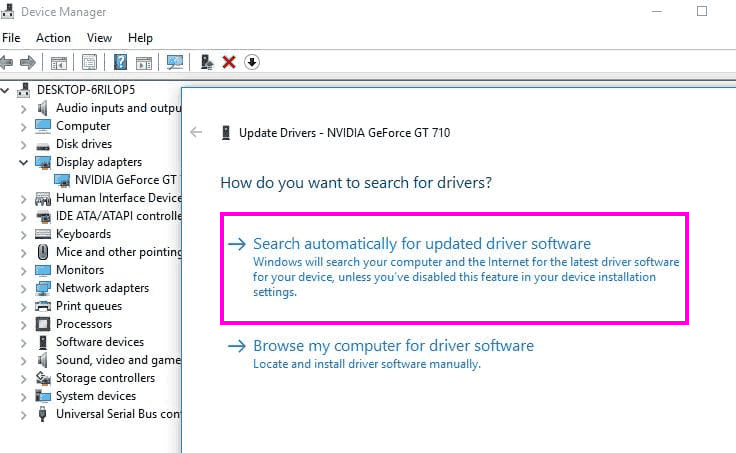
Task: Click the Update driver toolbar icon
Action: click(207, 62)
